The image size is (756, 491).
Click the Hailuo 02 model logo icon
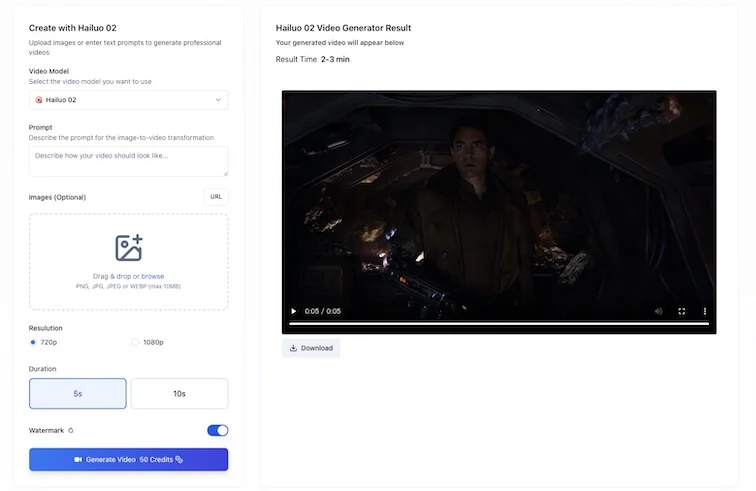click(x=39, y=100)
